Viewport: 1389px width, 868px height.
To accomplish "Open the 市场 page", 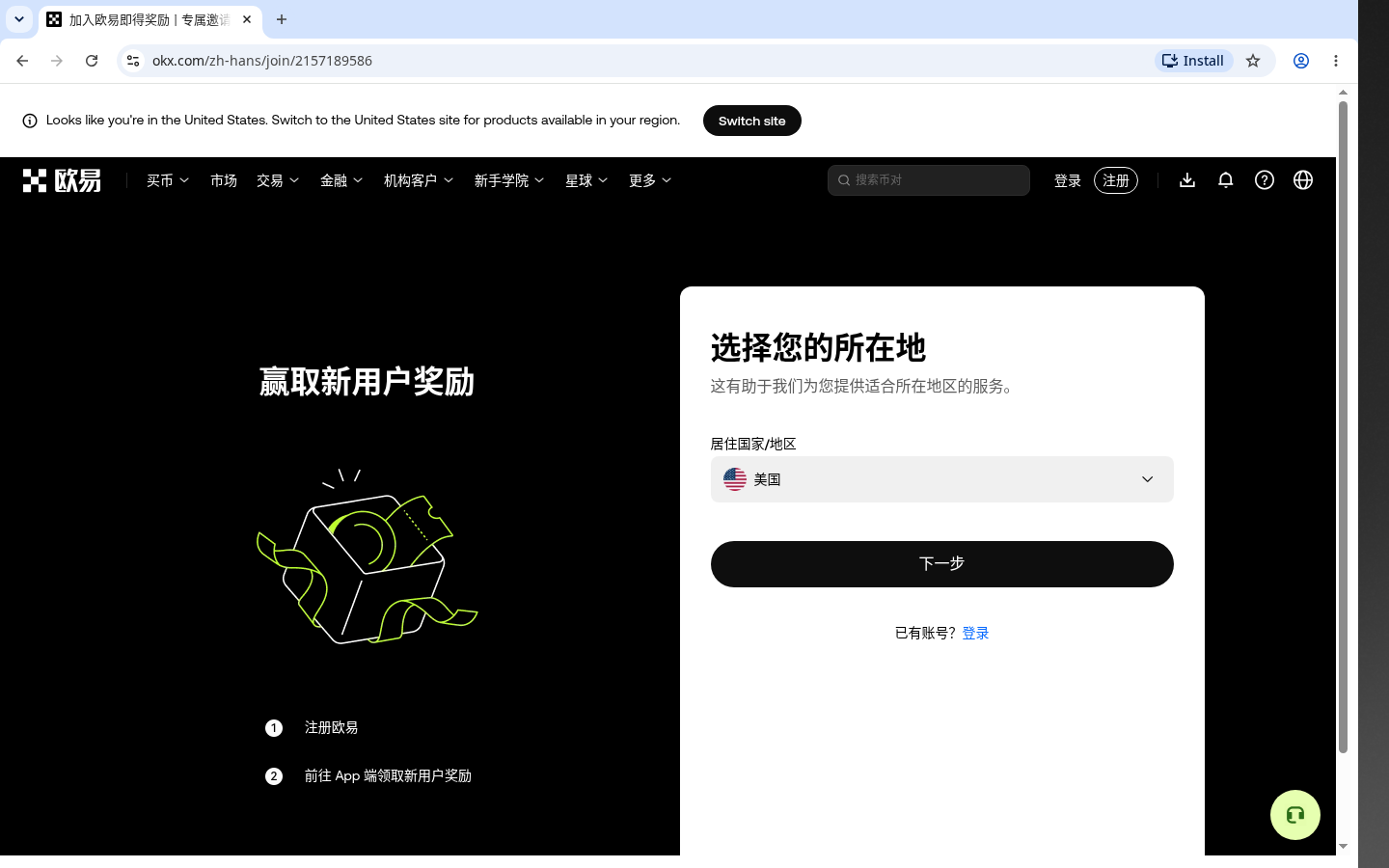I will (224, 180).
